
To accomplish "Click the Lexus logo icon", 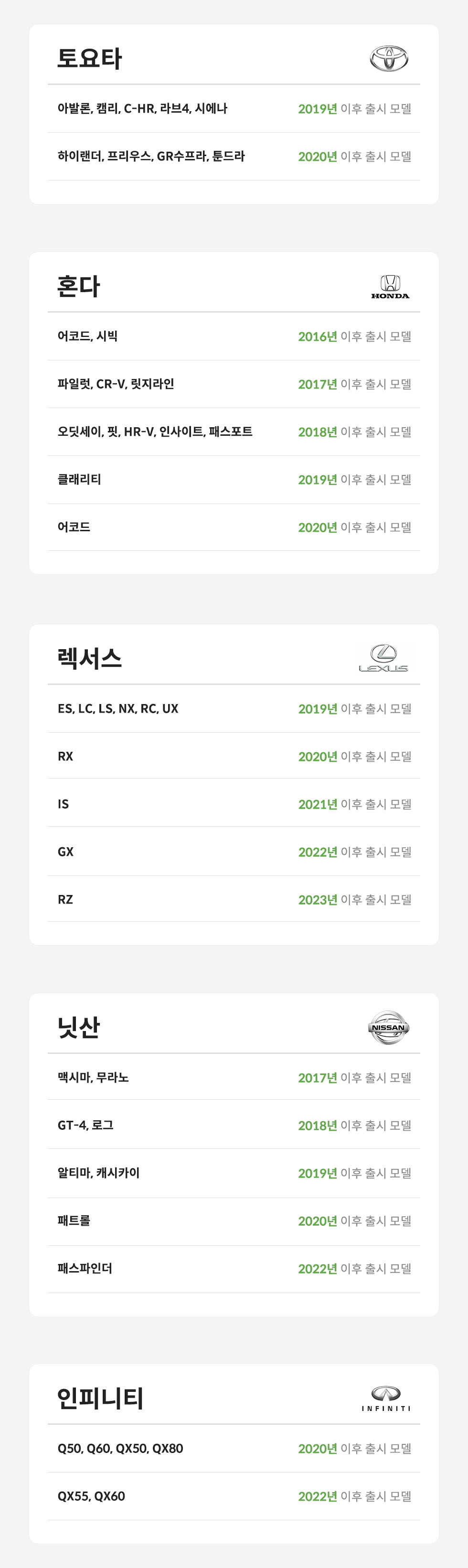I will tap(383, 659).
